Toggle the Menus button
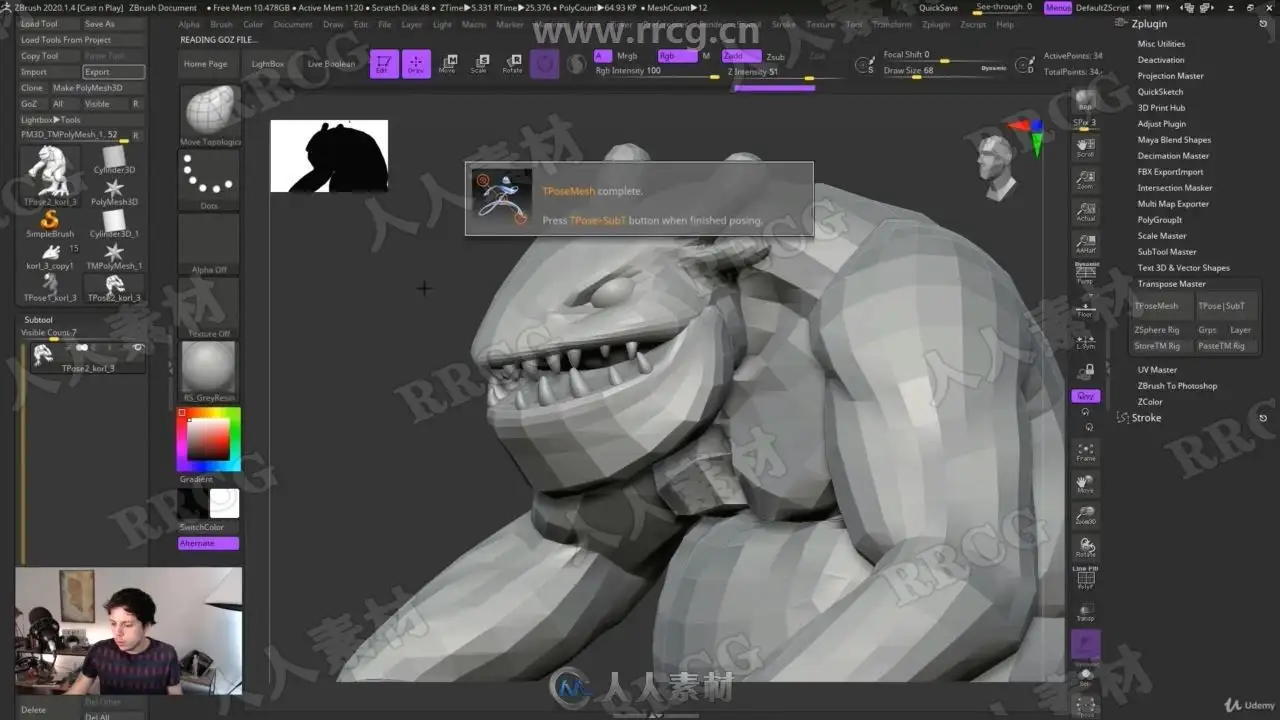Viewport: 1280px width, 720px height. [1058, 7]
